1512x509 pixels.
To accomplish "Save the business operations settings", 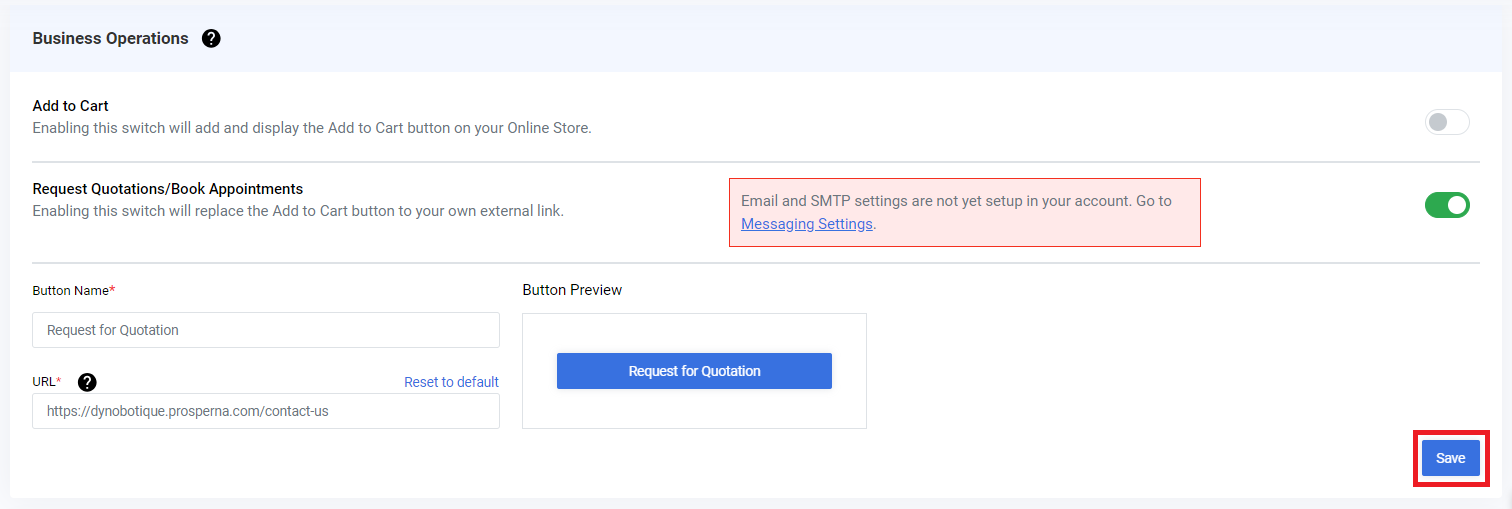I will [x=1451, y=458].
